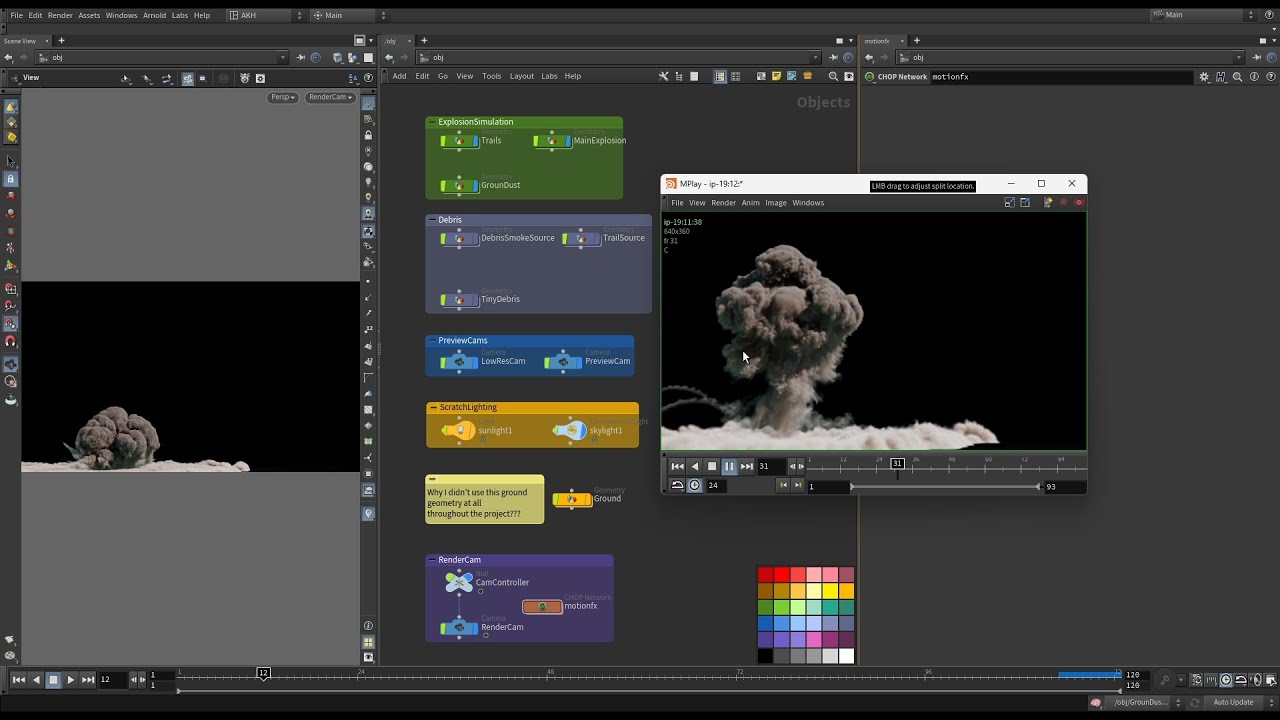Click the list mode icon in network toolbar
Image resolution: width=1280 pixels, height=720 pixels.
[695, 76]
